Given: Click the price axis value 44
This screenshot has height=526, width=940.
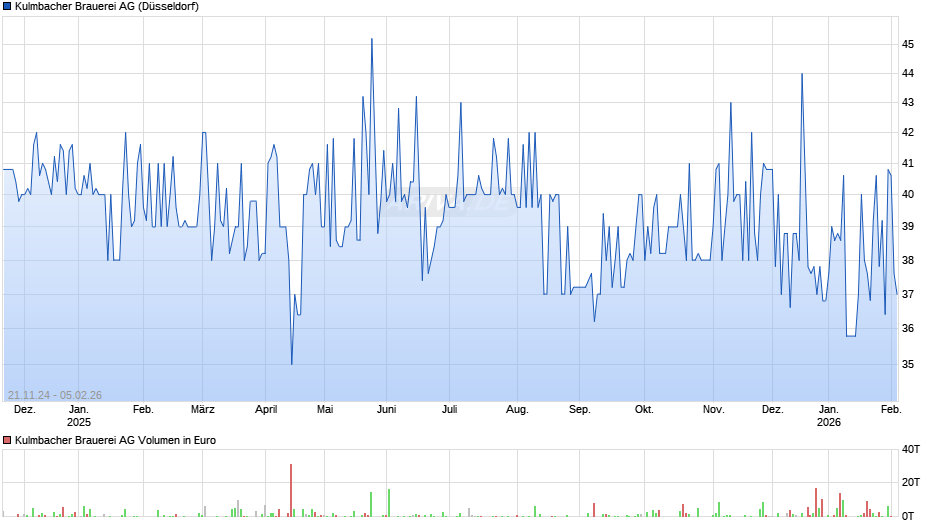Looking at the screenshot, I should pyautogui.click(x=908, y=73).
